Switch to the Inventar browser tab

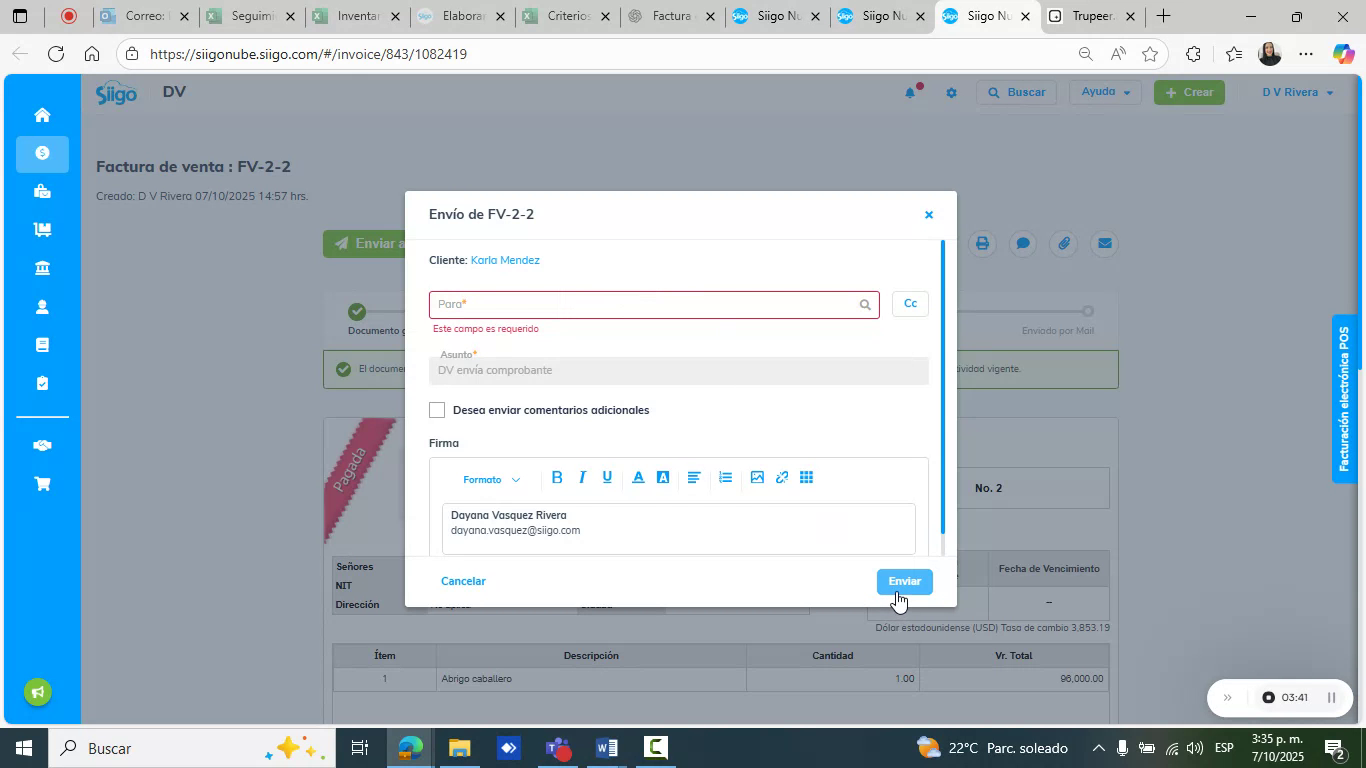pos(355,16)
